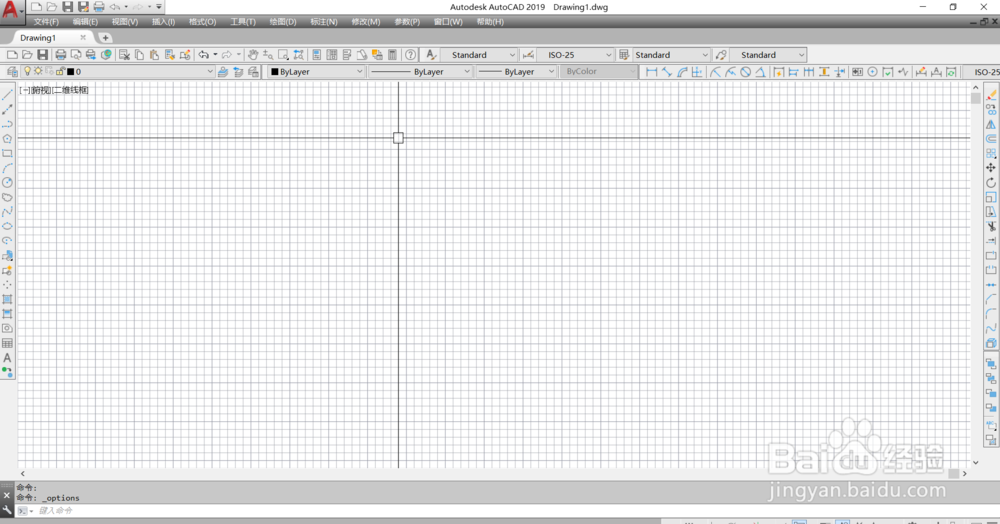
Task: Open the 修改(M) menu
Action: (x=365, y=22)
